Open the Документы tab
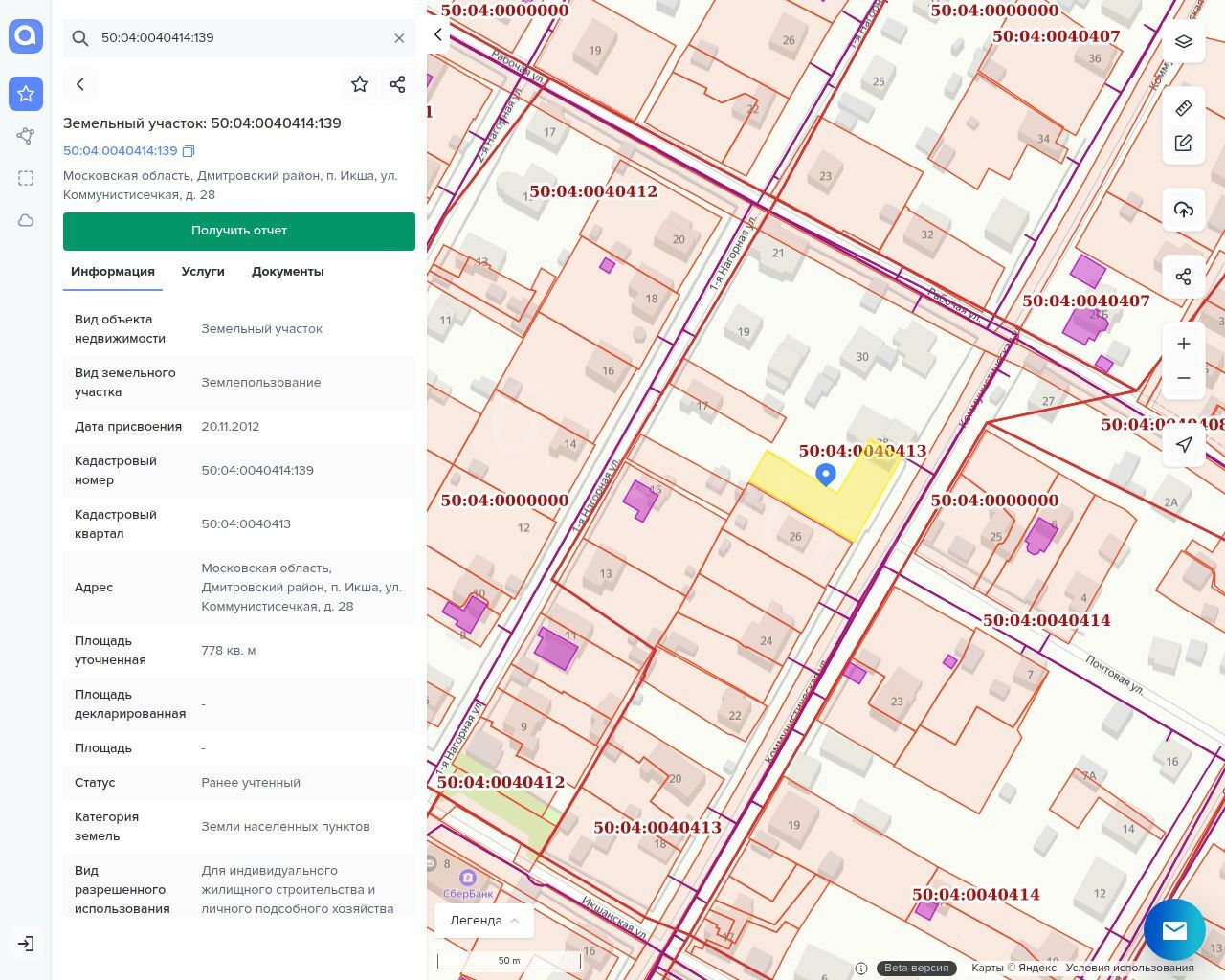This screenshot has height=980, width=1225. pos(287,272)
